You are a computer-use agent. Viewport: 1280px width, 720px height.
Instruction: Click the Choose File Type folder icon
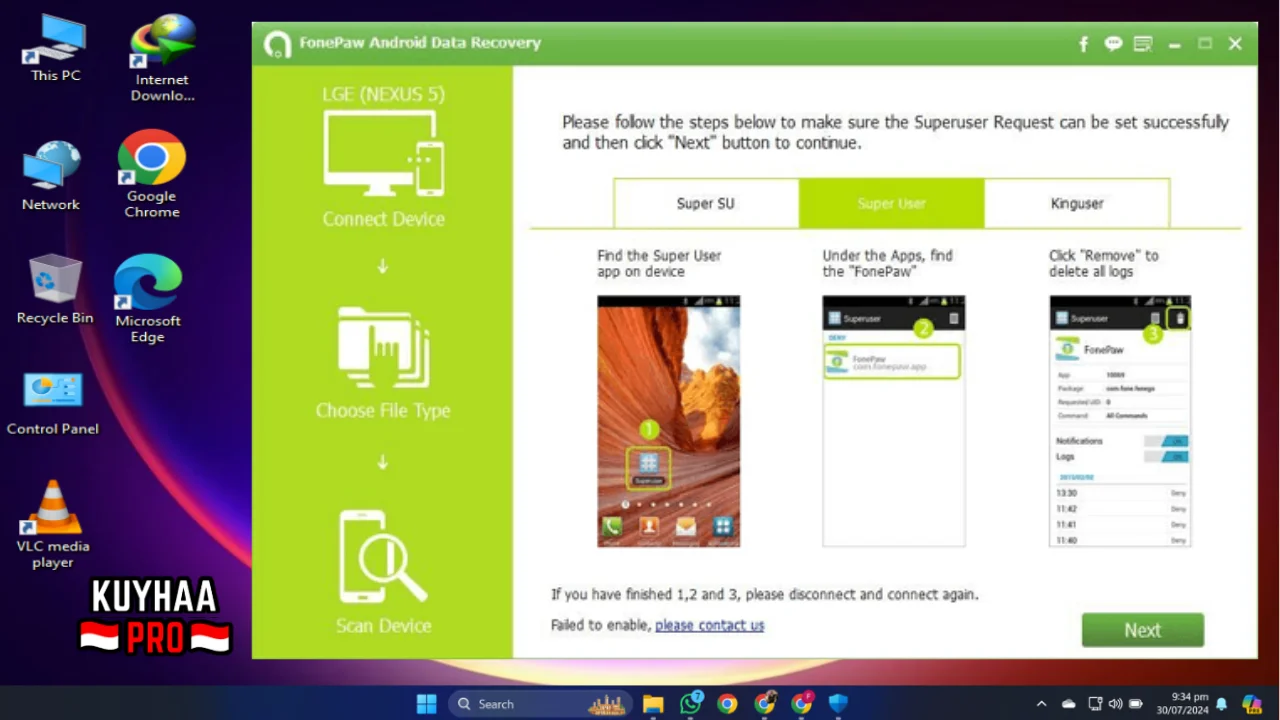pyautogui.click(x=383, y=347)
